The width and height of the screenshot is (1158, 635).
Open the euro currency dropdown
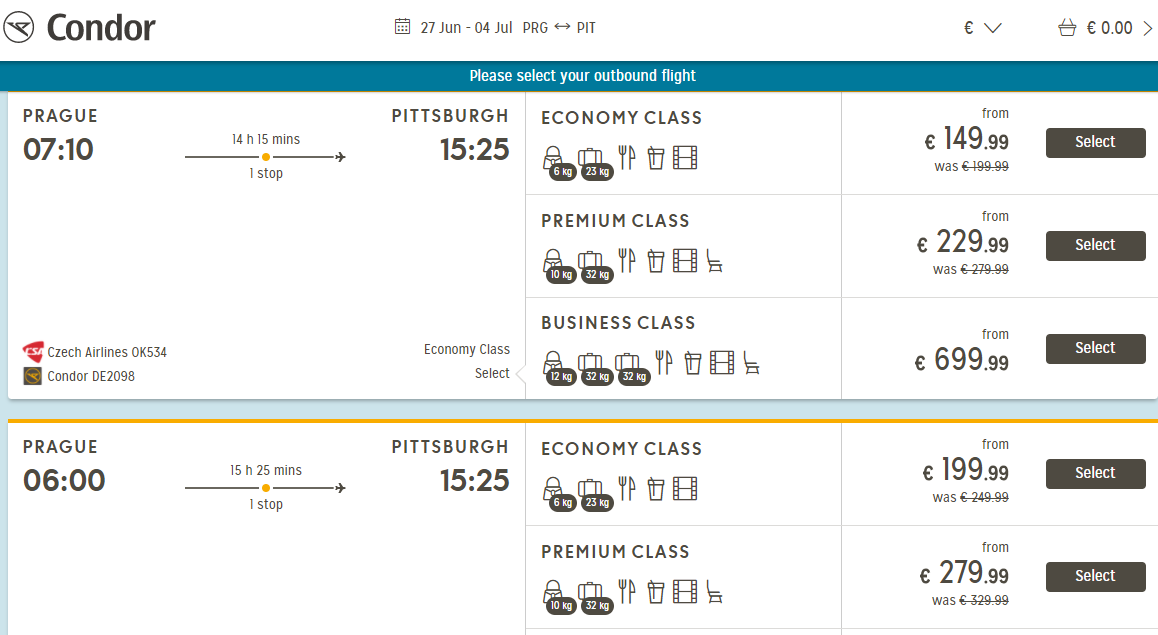coord(982,28)
